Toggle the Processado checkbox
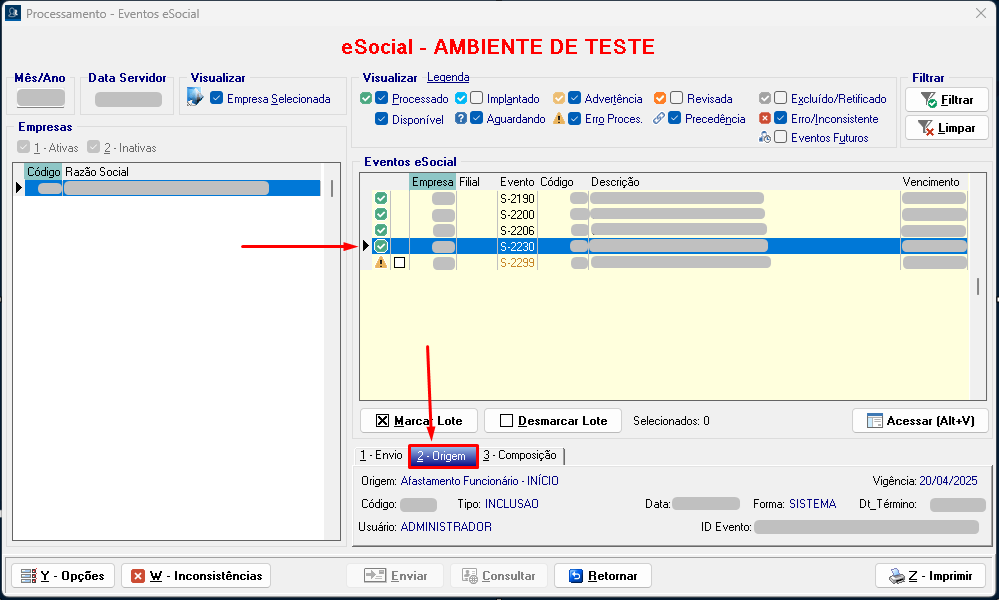Viewport: 999px width, 600px height. 382,98
